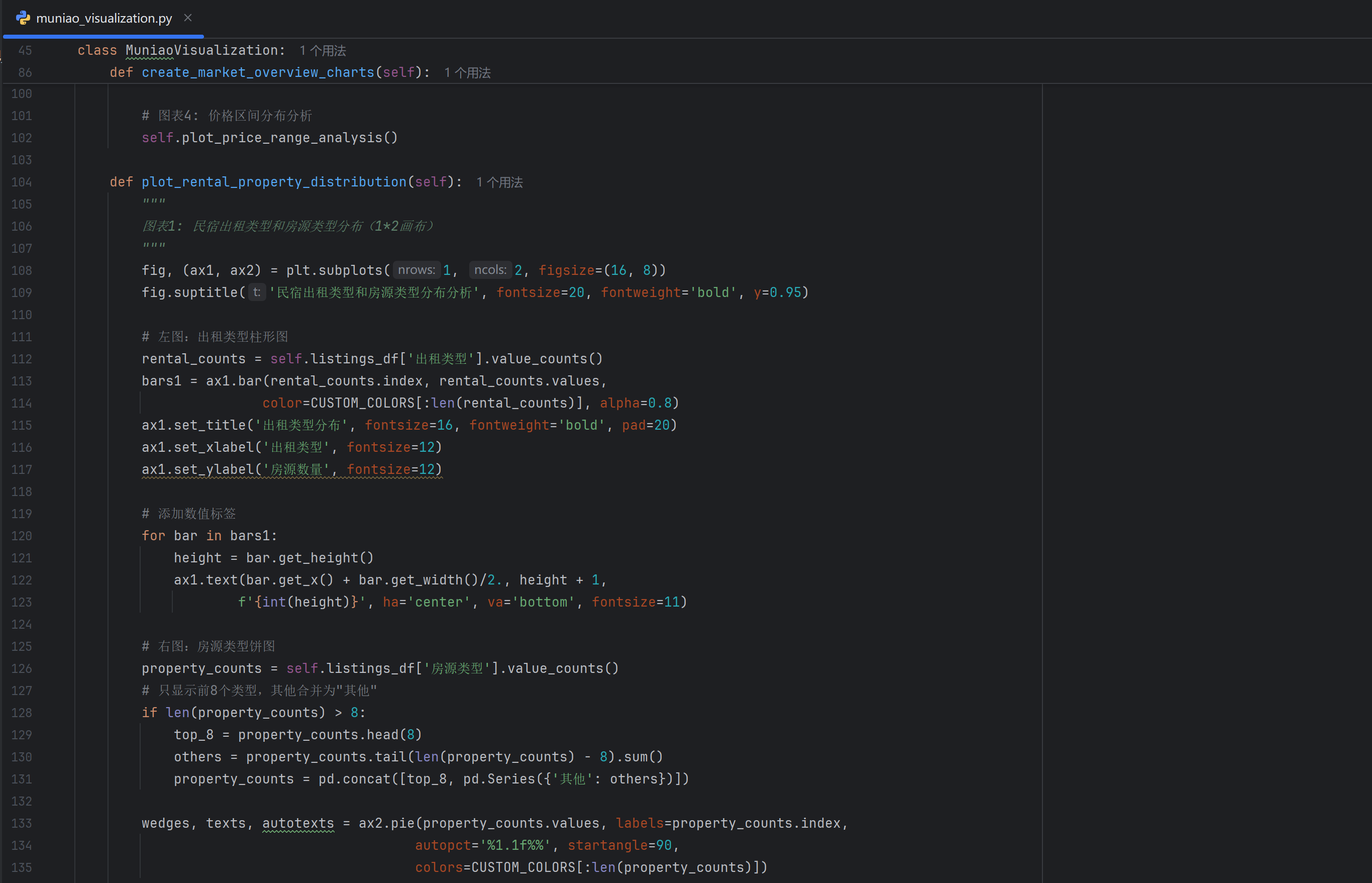The width and height of the screenshot is (1372, 883).
Task: Click sticky class MuniaoVisualization header line
Action: 180,50
